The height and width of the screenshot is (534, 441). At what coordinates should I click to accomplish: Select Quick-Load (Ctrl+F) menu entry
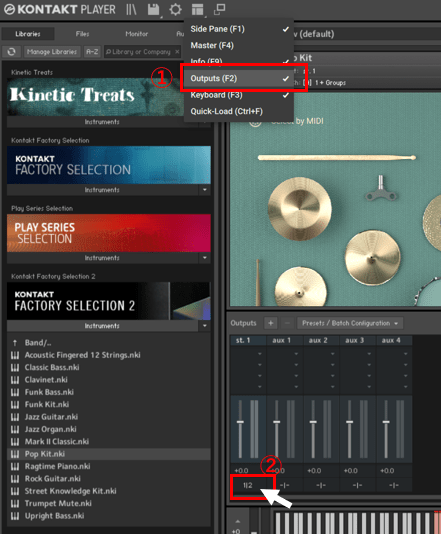239,111
